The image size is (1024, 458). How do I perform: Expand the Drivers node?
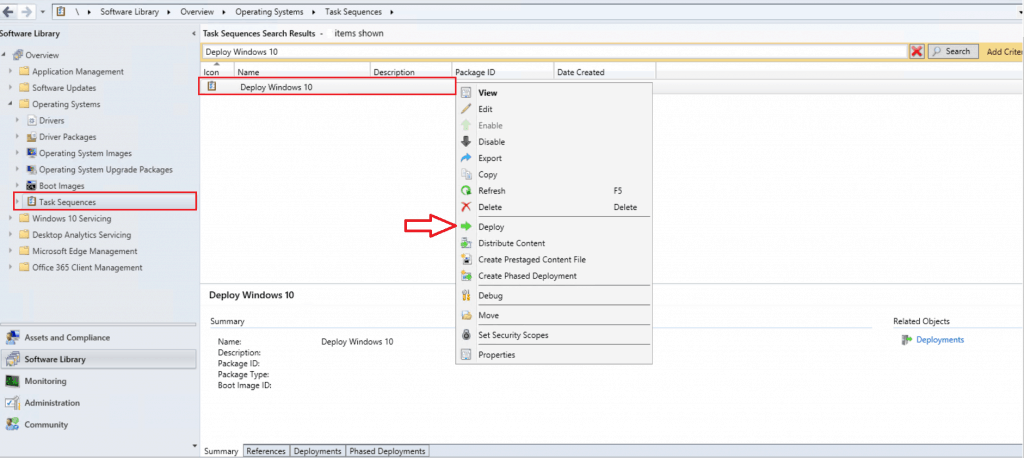coord(18,121)
